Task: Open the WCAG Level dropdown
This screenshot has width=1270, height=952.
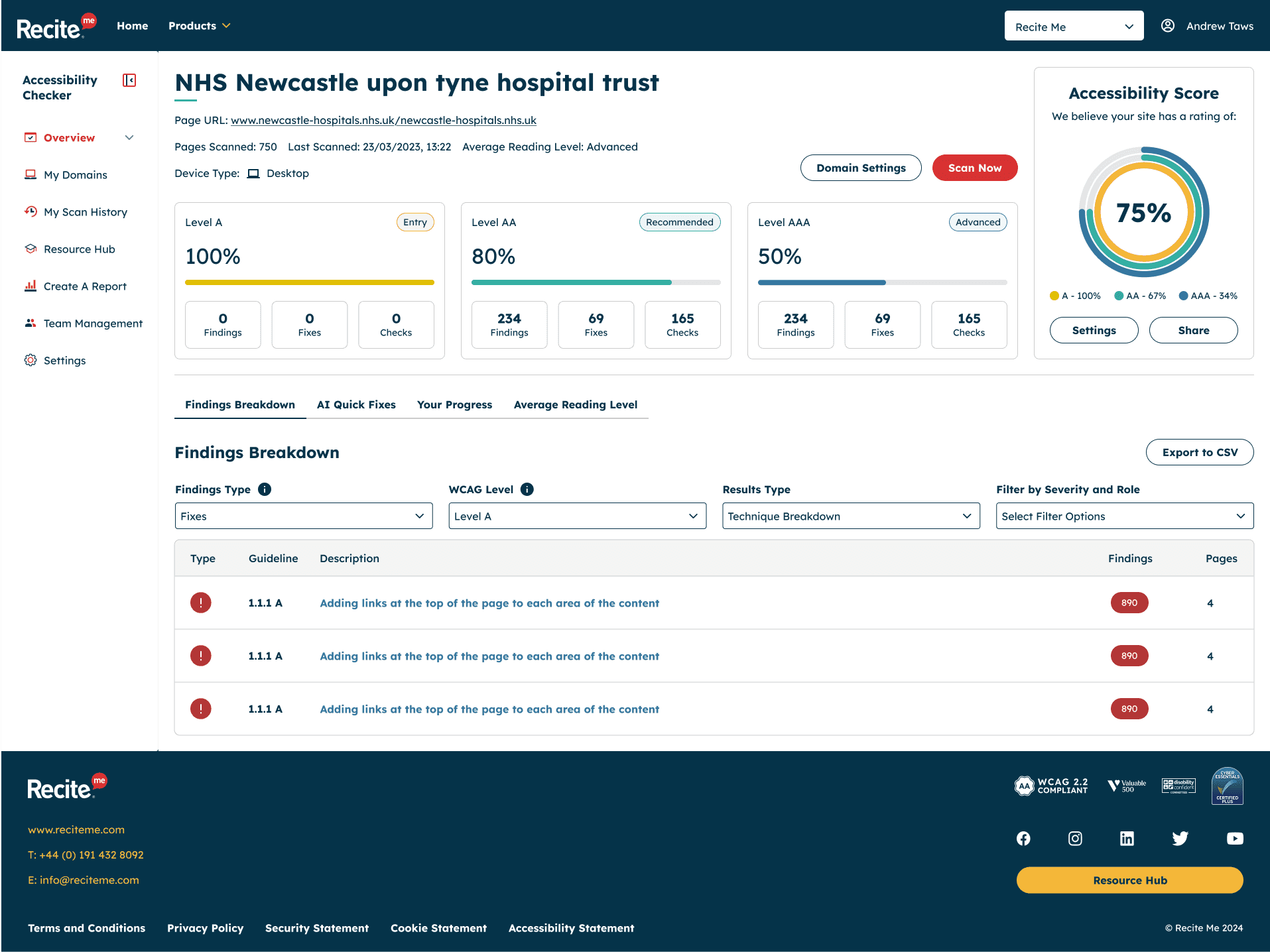Action: tap(578, 516)
